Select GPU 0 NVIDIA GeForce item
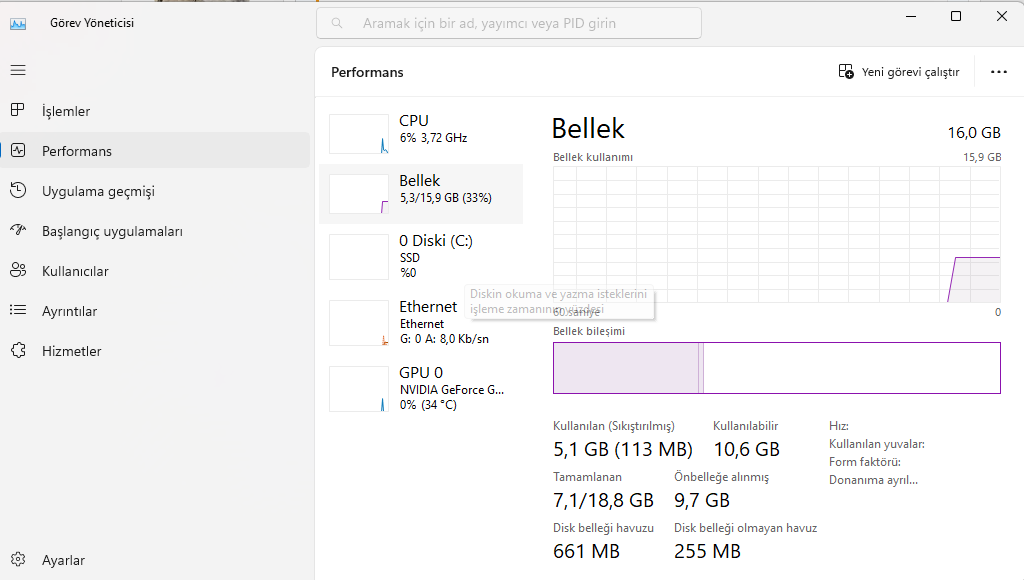The width and height of the screenshot is (1024, 580). (421, 388)
